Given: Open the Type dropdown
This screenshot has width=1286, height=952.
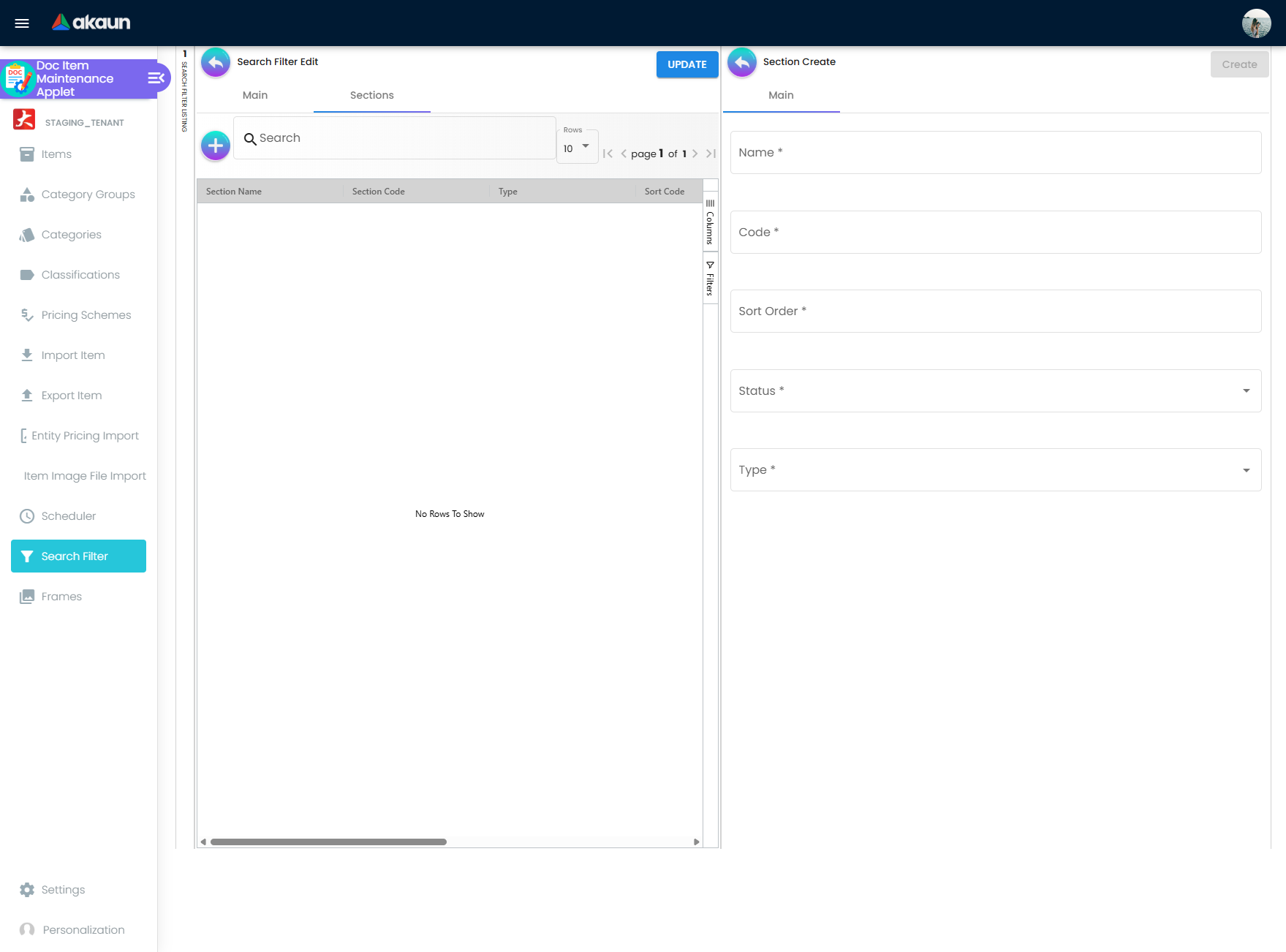Looking at the screenshot, I should (995, 470).
